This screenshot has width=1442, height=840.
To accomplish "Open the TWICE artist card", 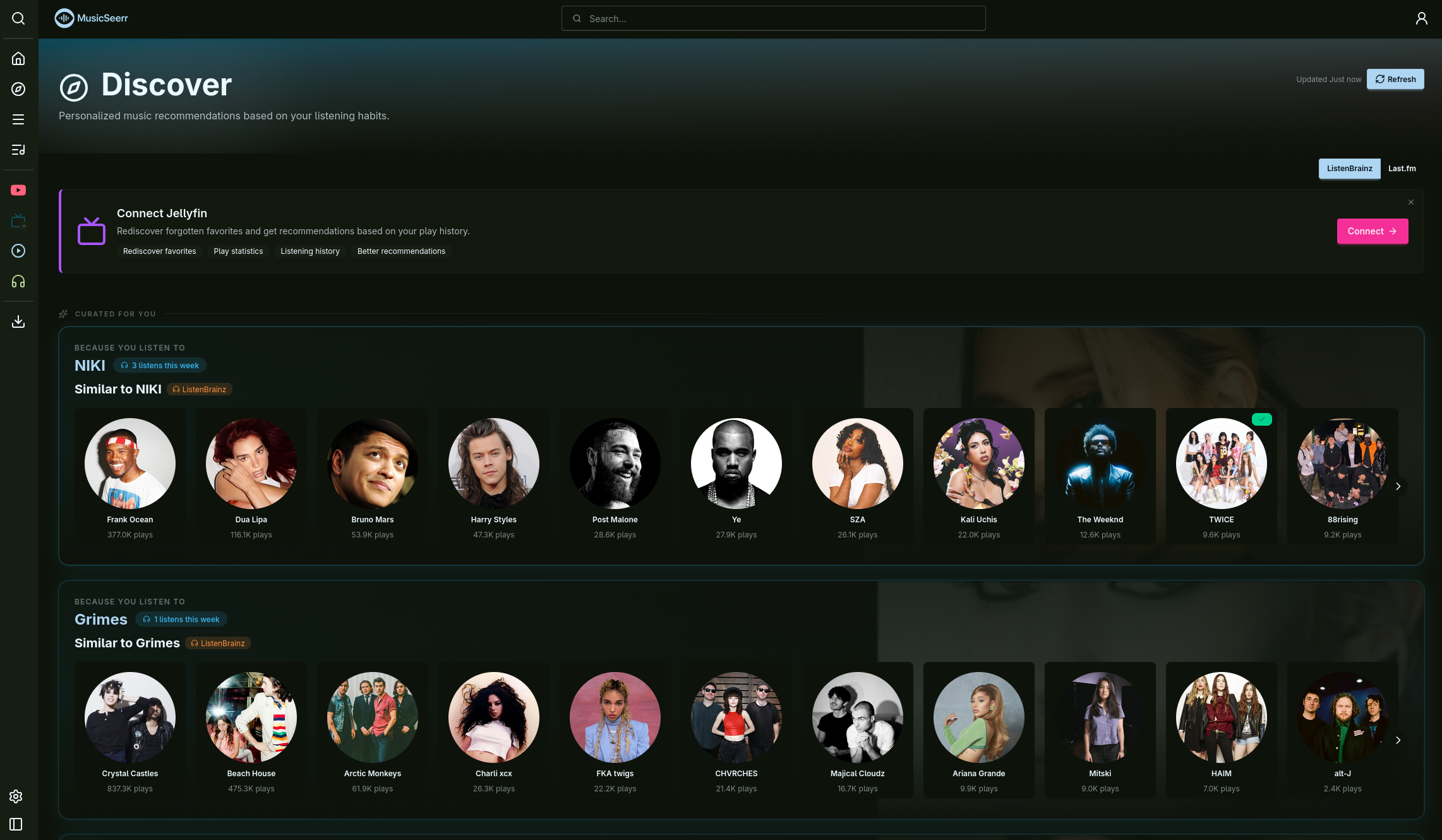I will [1222, 476].
